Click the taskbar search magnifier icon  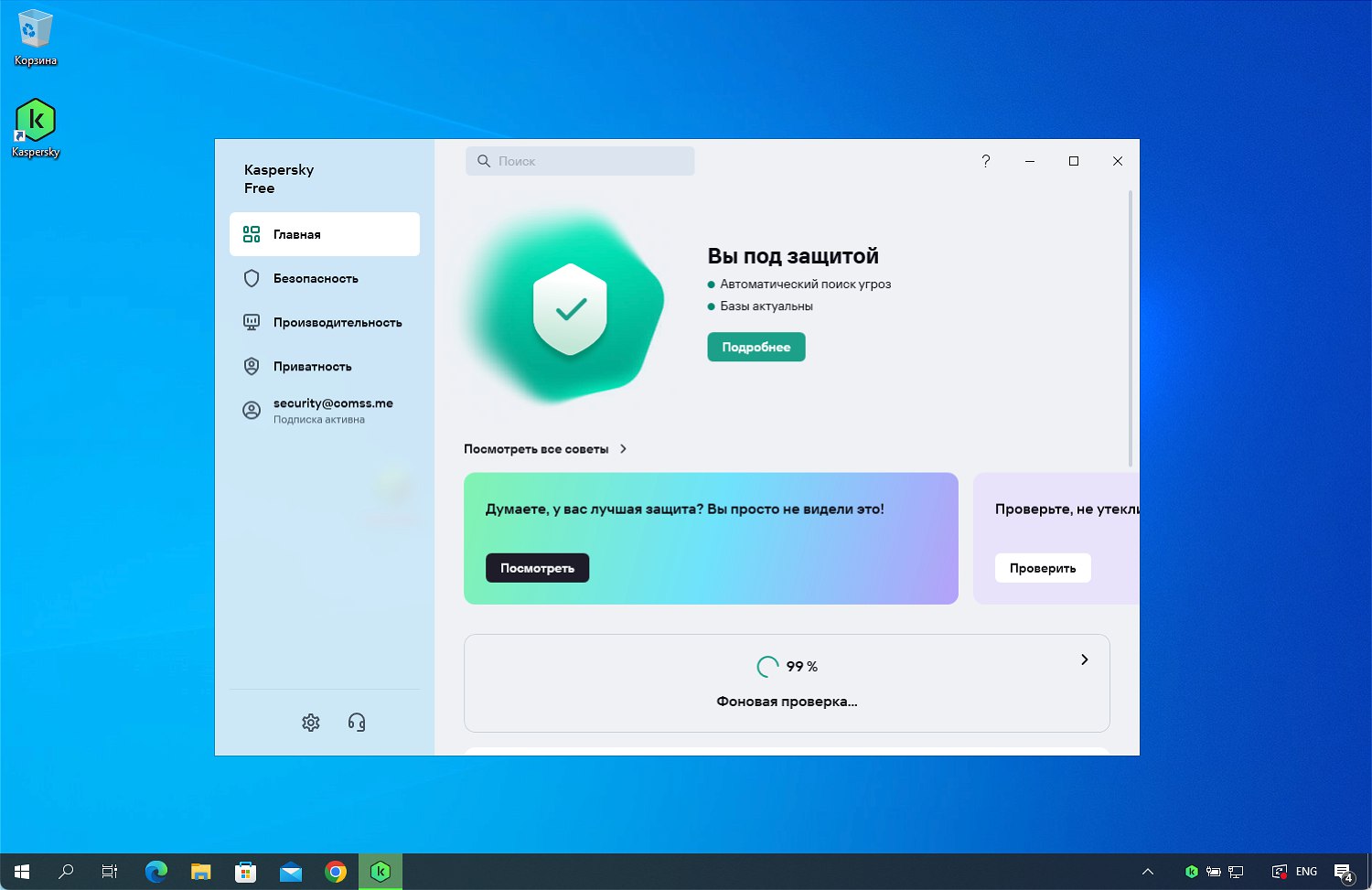[66, 872]
